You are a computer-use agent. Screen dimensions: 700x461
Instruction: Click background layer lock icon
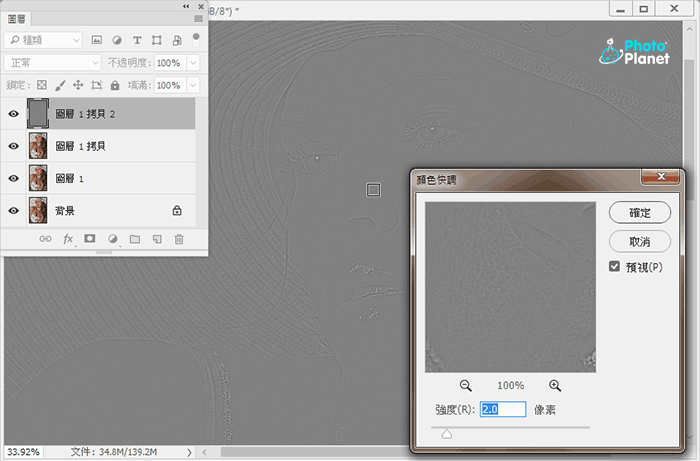coord(177,210)
